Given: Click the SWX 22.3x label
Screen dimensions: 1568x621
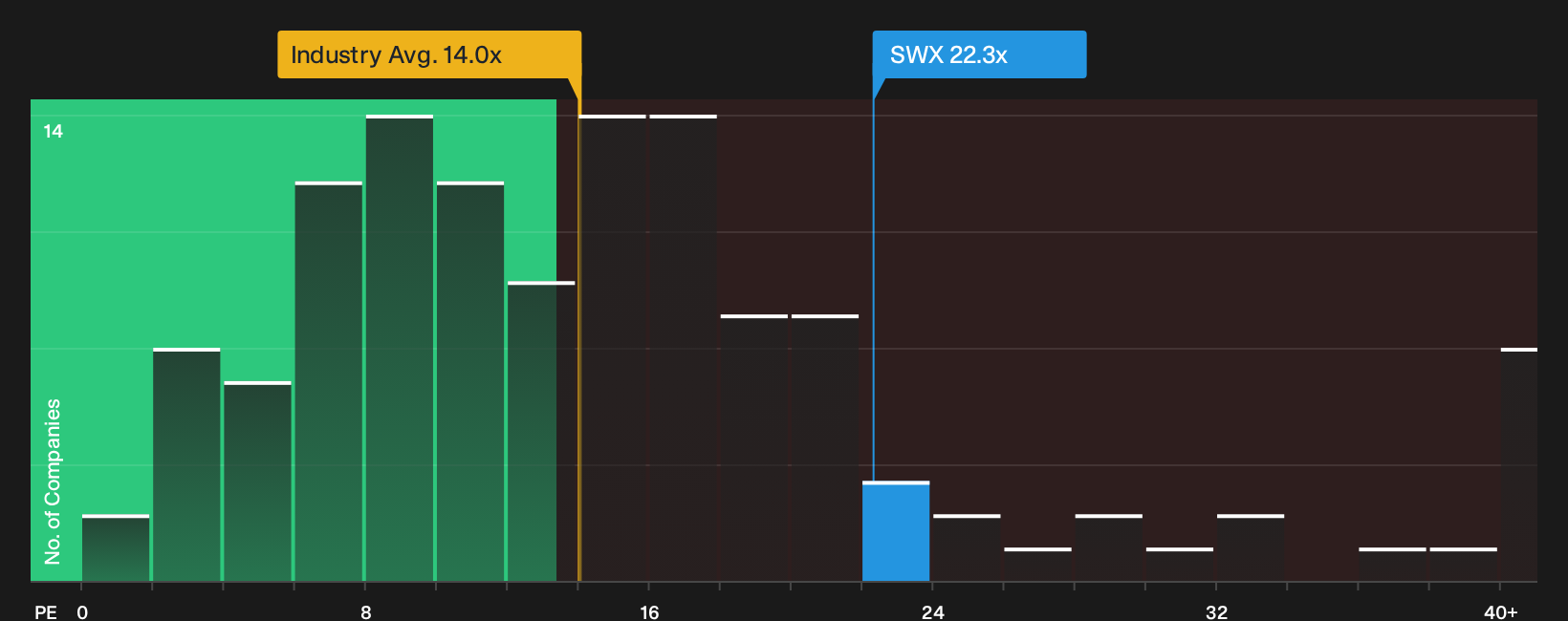Looking at the screenshot, I should click(x=979, y=54).
